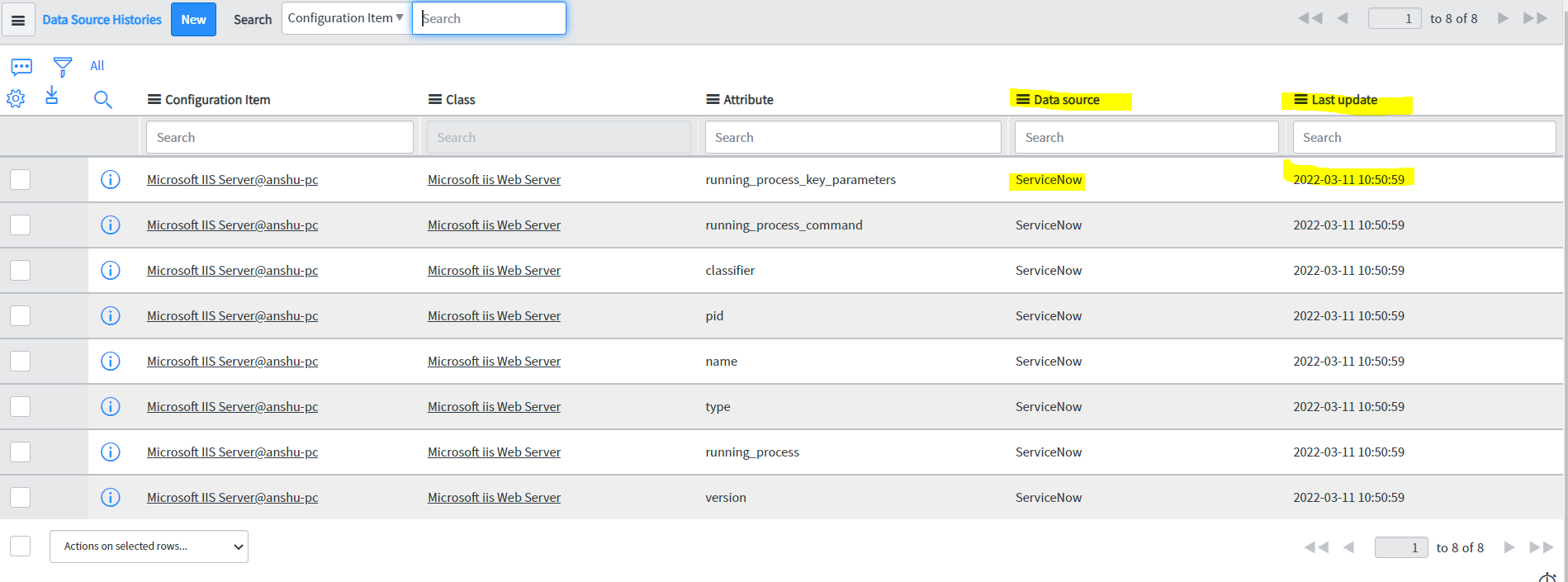
Task: Go to last page, bottom pager
Action: 1542,547
